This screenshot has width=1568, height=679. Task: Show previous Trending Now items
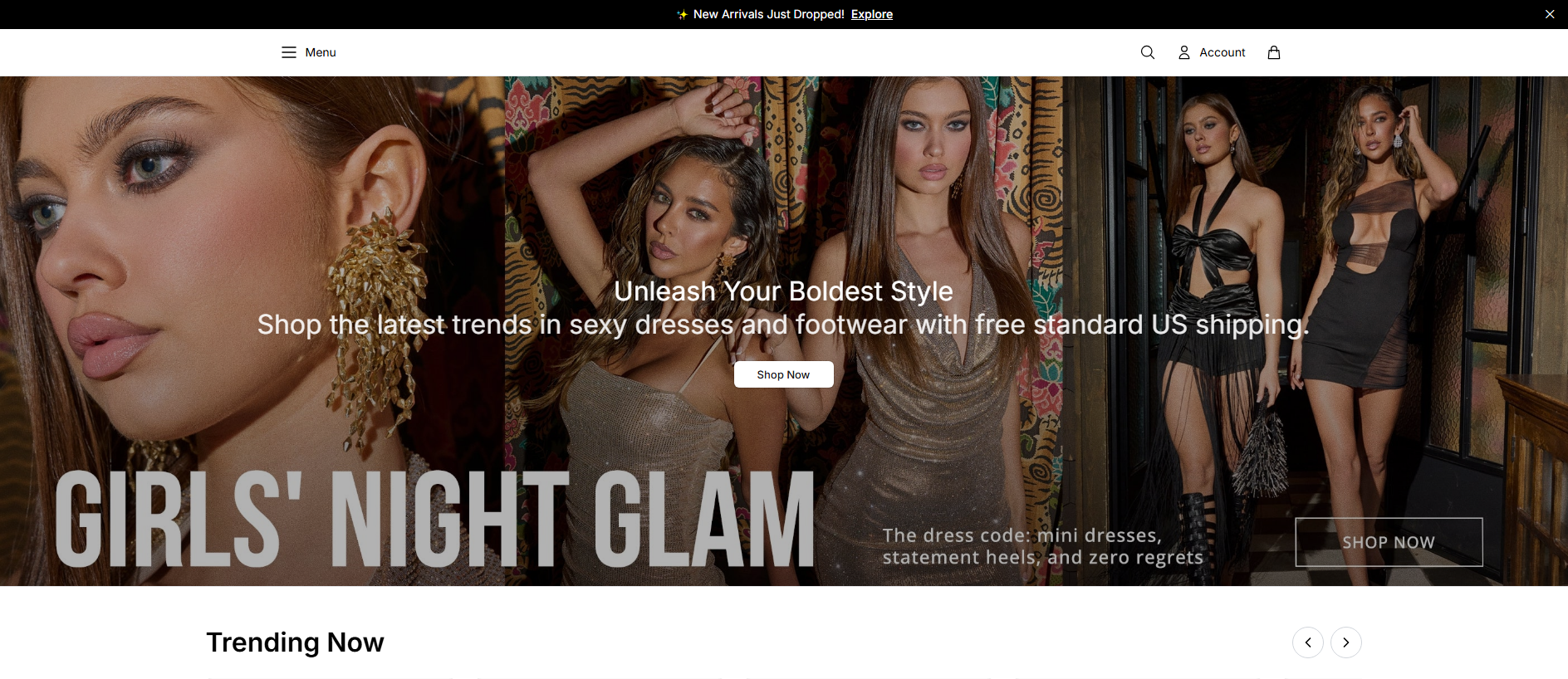click(x=1308, y=642)
